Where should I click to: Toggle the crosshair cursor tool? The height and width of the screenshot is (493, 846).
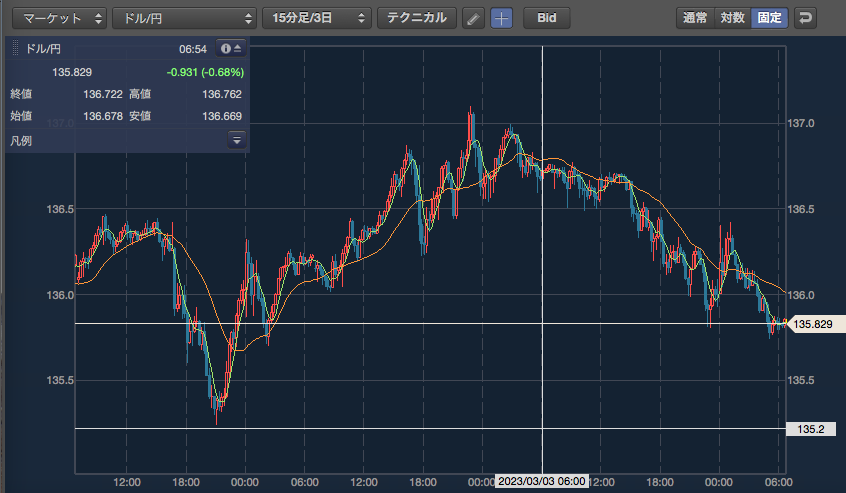pyautogui.click(x=501, y=18)
